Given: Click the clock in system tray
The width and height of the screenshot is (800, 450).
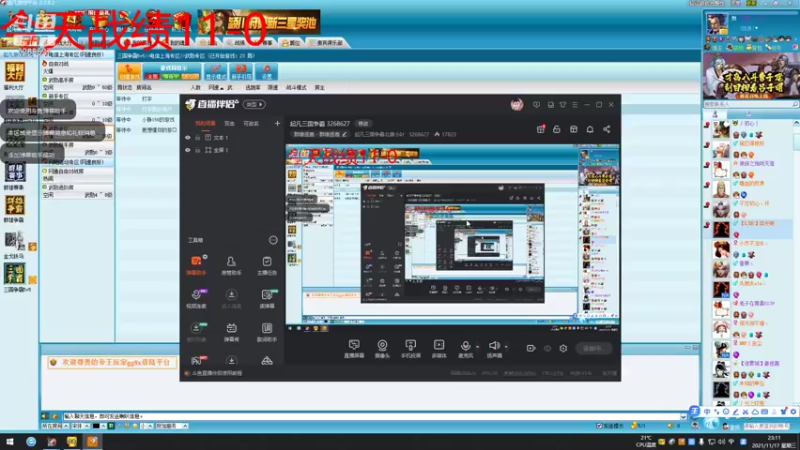Looking at the screenshot, I should [773, 441].
